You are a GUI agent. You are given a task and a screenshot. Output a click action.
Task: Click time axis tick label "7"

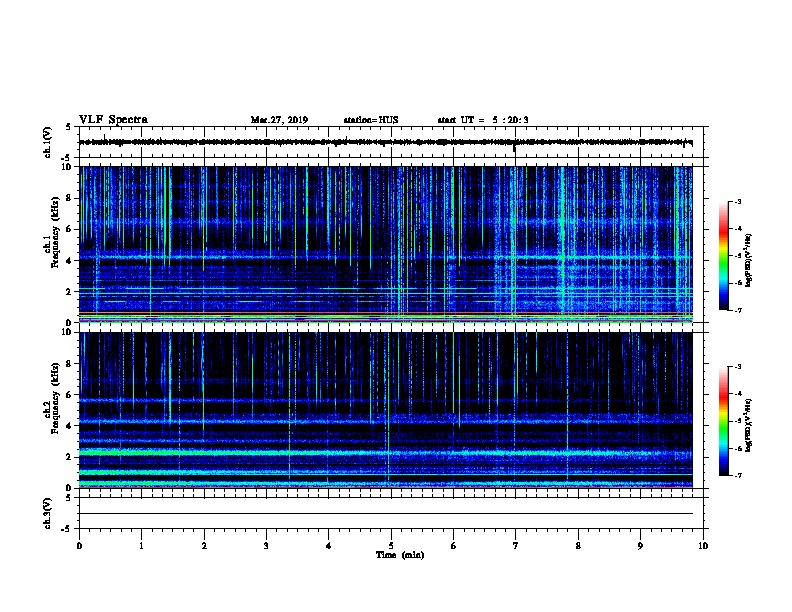(516, 546)
